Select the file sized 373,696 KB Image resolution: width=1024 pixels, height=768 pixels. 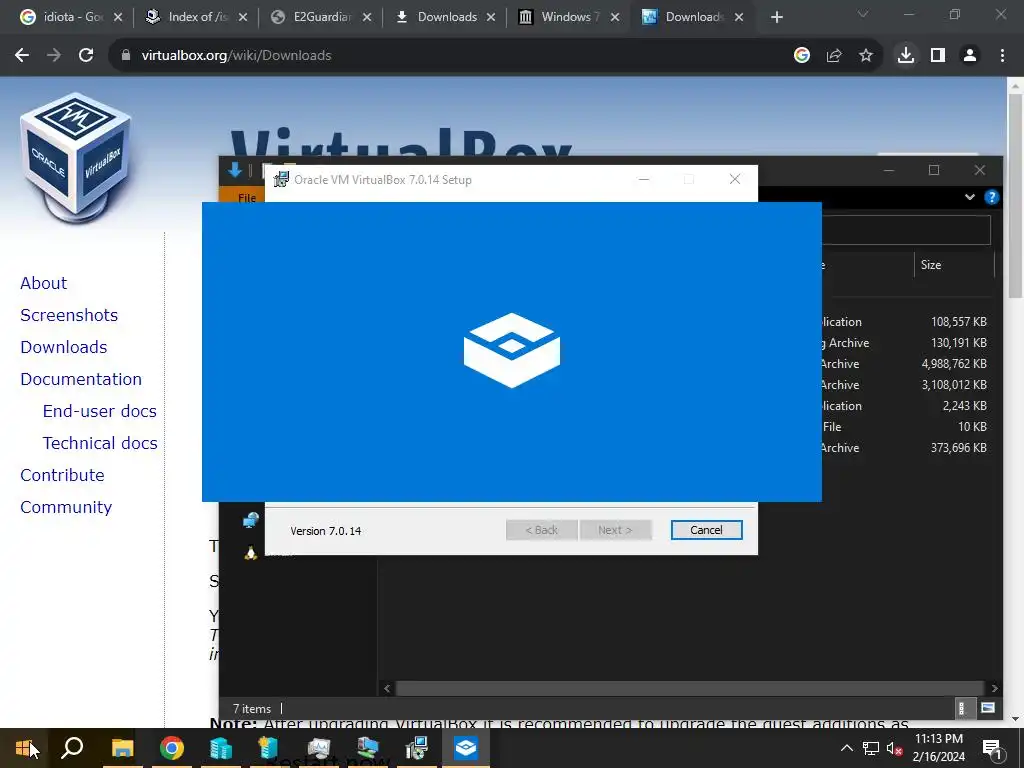click(908, 447)
